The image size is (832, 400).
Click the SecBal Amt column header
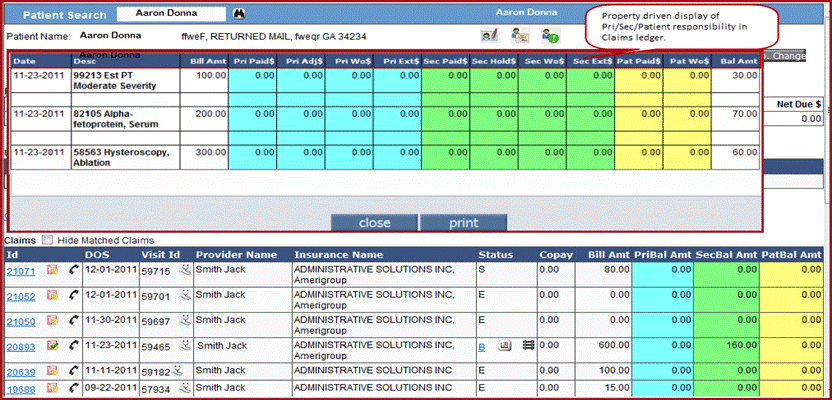[727, 255]
